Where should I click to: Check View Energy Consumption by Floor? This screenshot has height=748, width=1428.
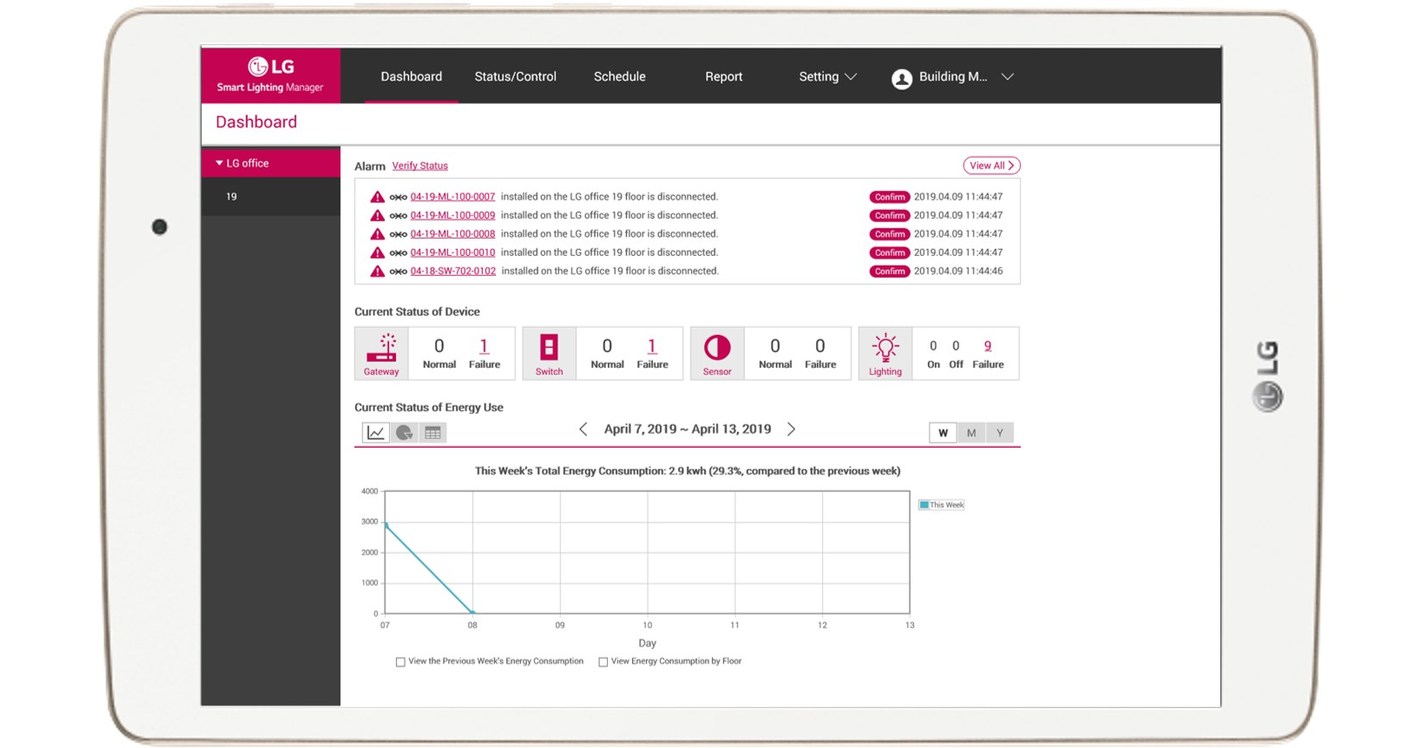coord(603,661)
